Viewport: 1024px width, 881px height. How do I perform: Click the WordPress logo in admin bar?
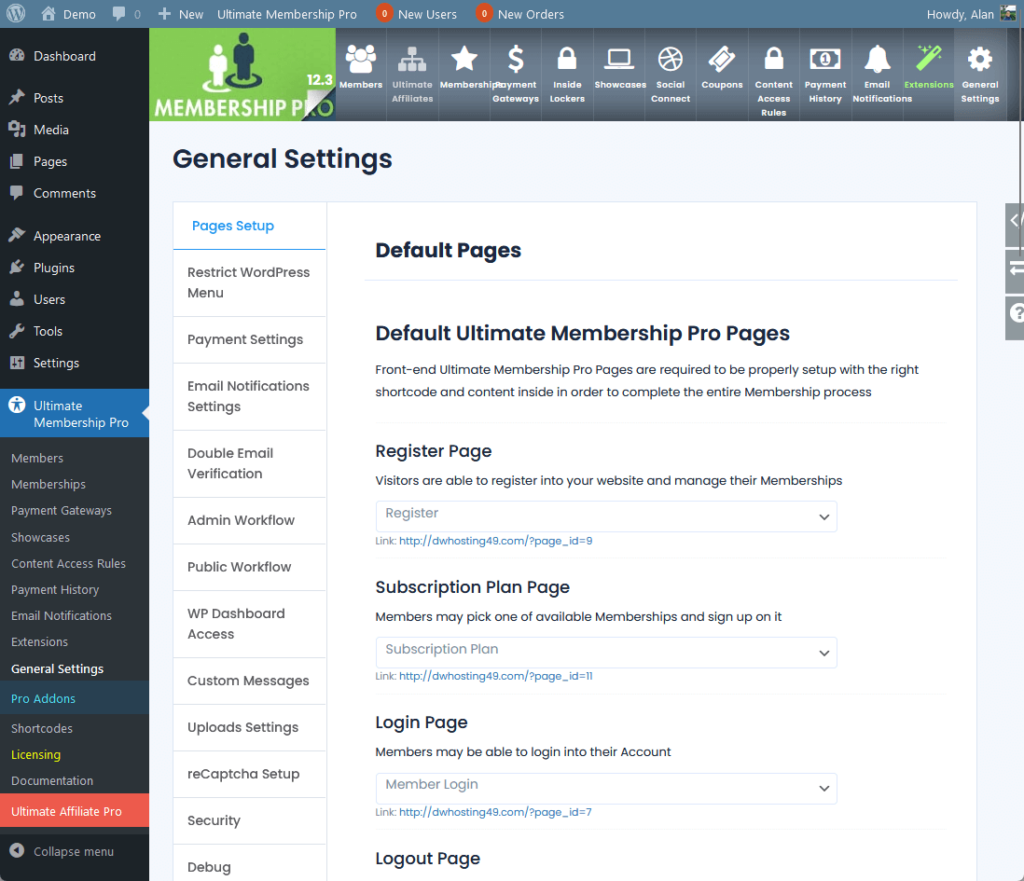pos(16,14)
